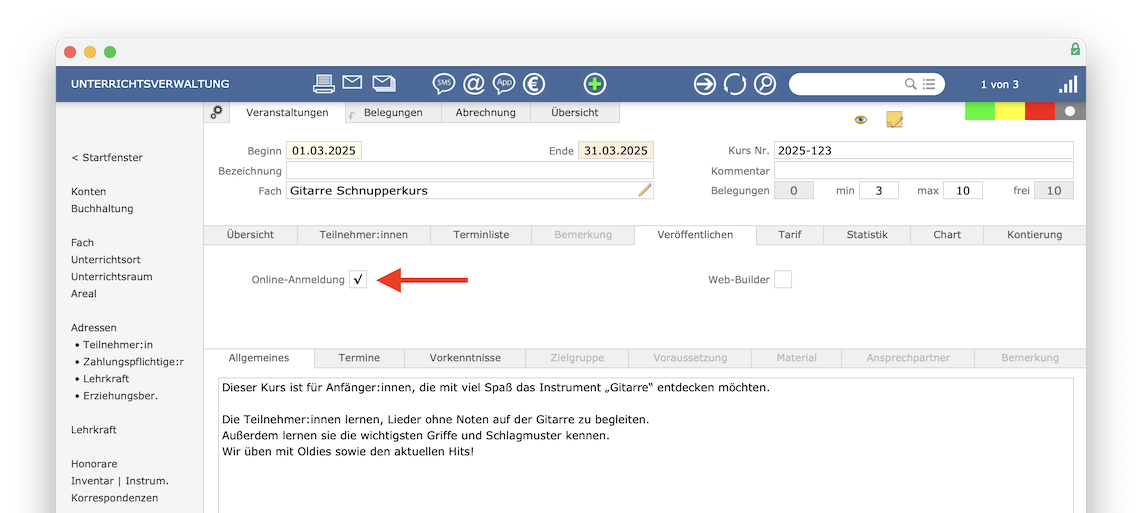Select the yellow status color

tap(1009, 111)
